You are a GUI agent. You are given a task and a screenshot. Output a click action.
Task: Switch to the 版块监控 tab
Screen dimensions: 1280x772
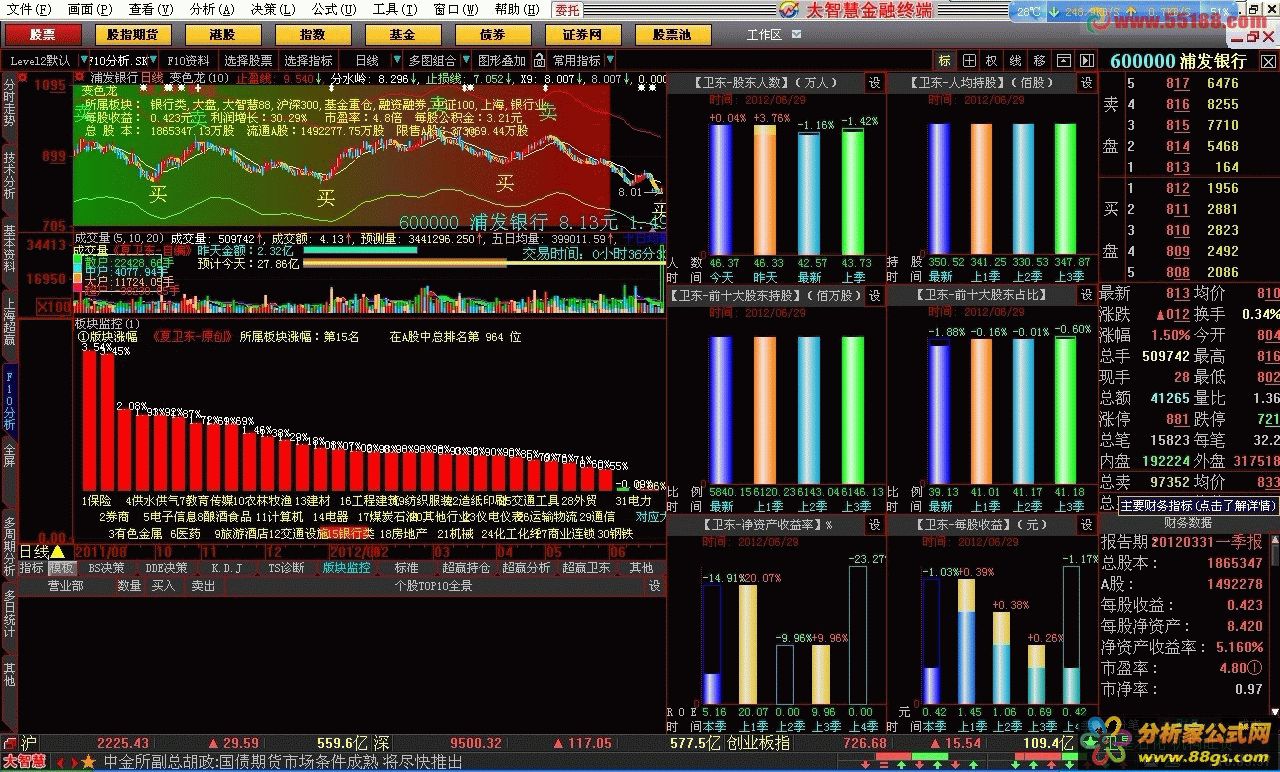pyautogui.click(x=346, y=568)
